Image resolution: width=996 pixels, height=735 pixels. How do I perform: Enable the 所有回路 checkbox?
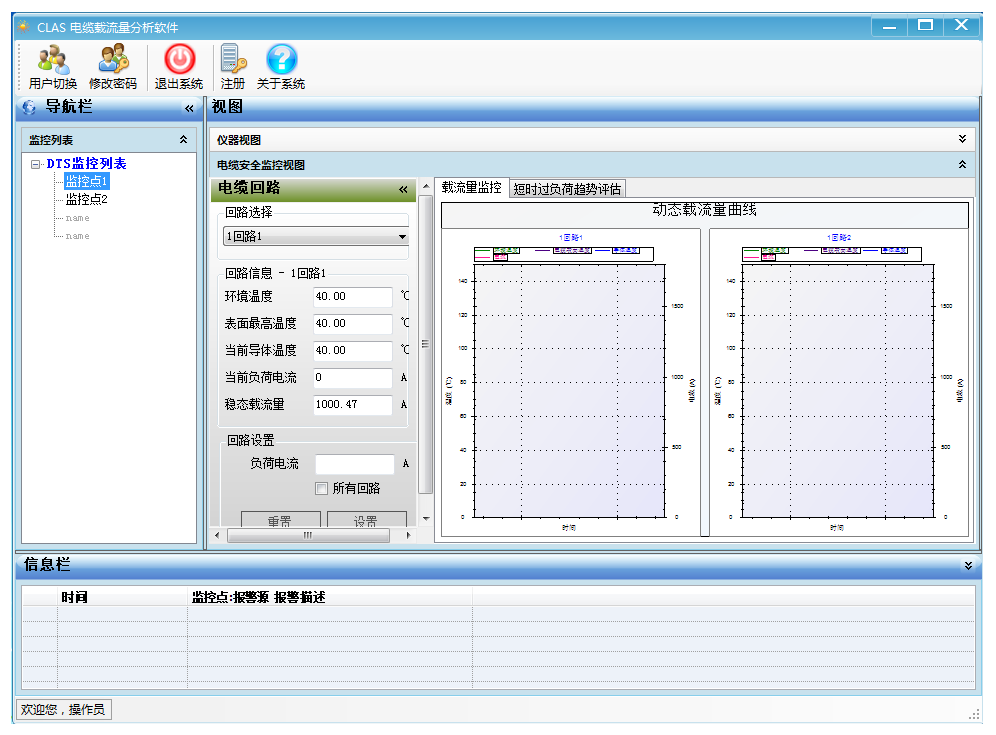coord(322,489)
